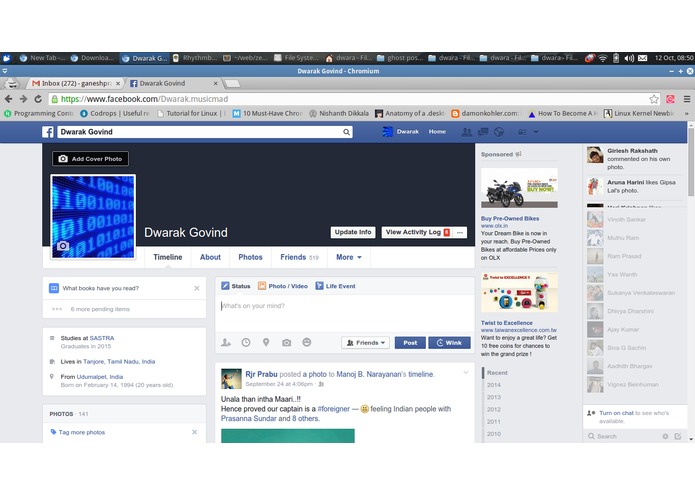Open the volume control in the system tray

tap(629, 58)
